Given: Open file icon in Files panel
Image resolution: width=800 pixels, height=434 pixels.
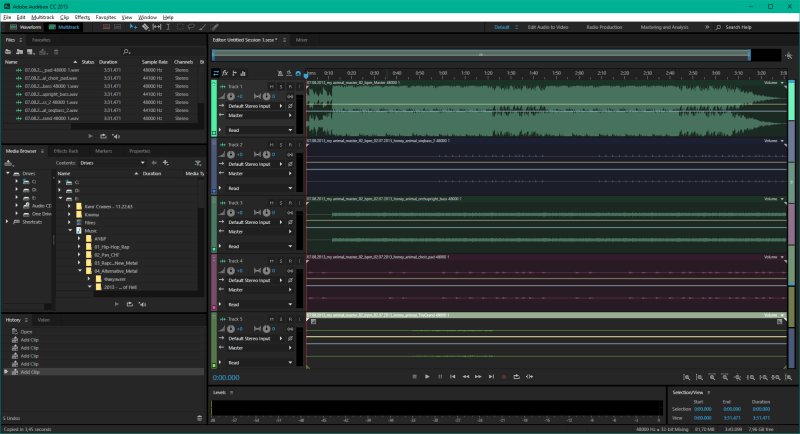Looking at the screenshot, I should (8, 52).
